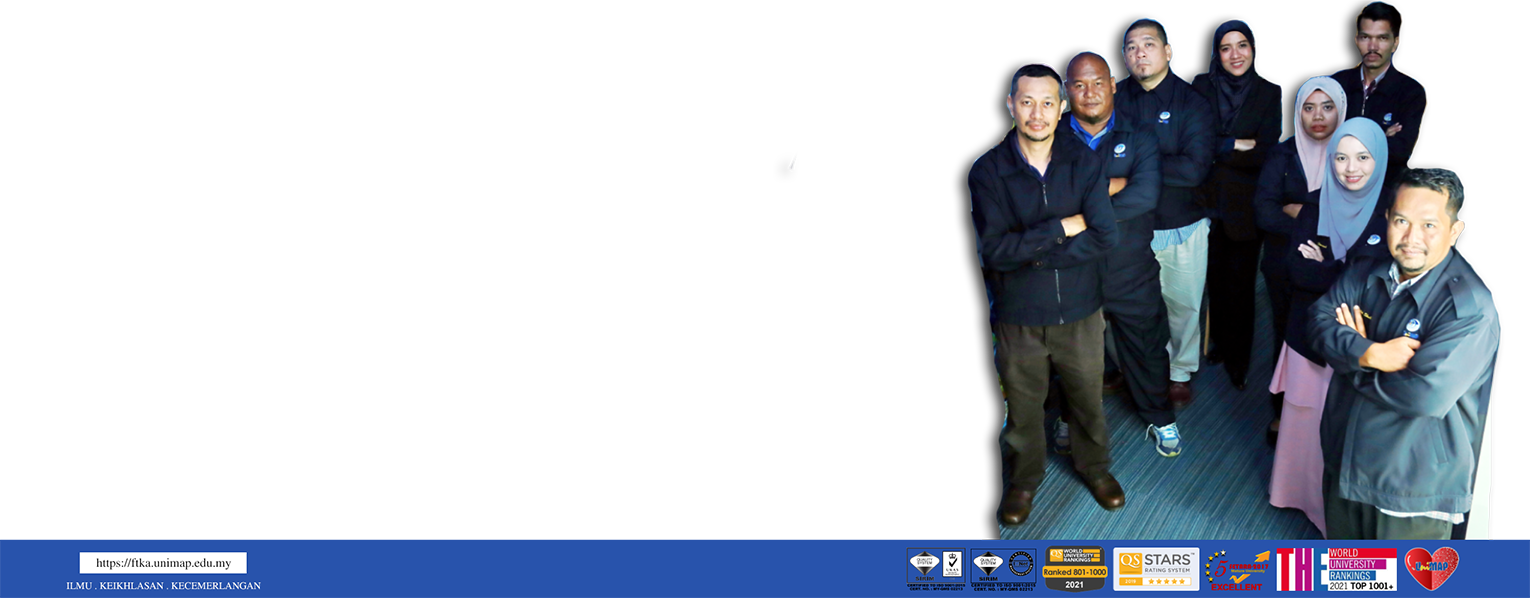
Task: Select the woman wearing pink hijab
Action: (1316, 115)
